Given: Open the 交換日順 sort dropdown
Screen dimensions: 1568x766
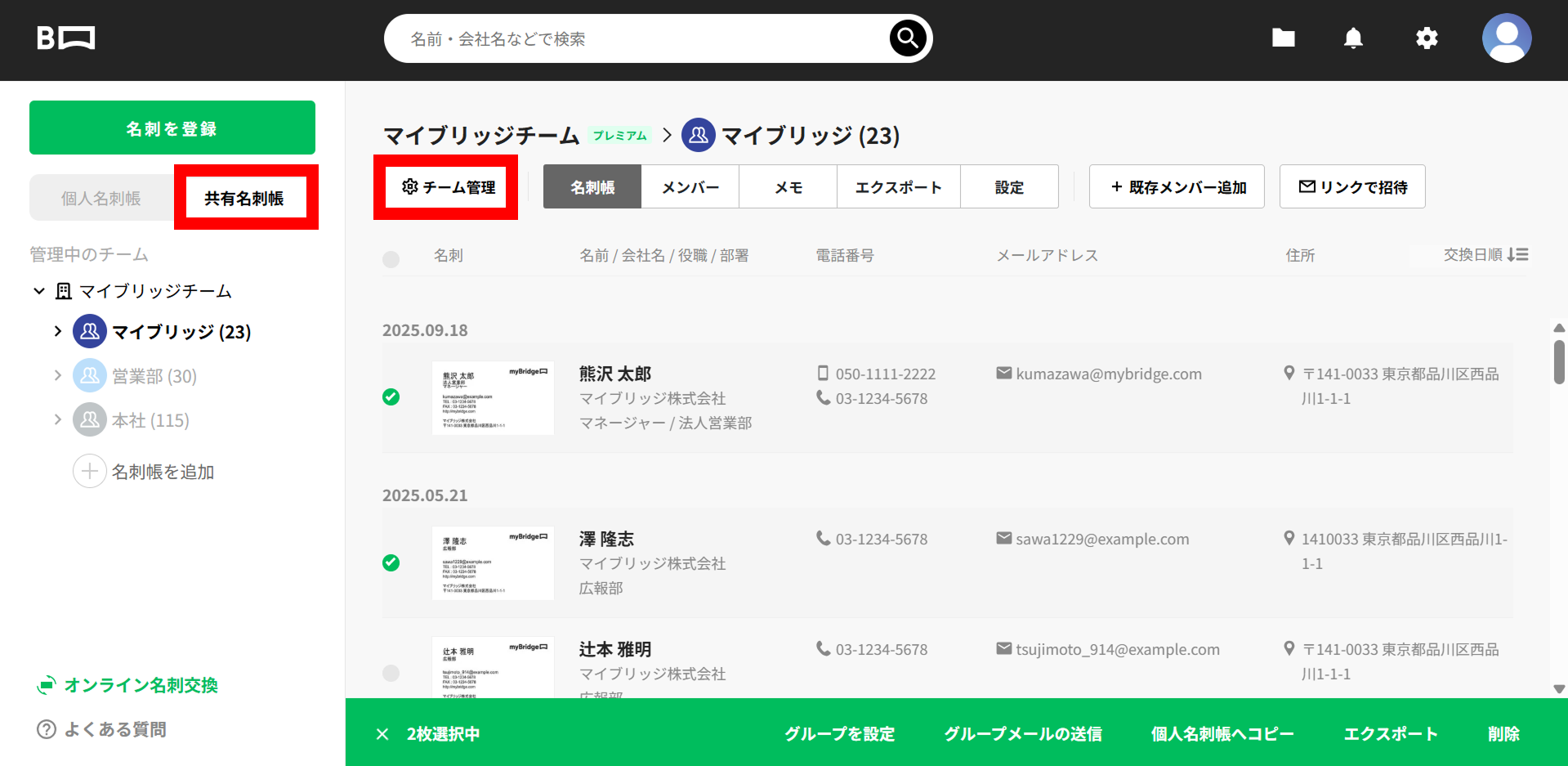Looking at the screenshot, I should pyautogui.click(x=1485, y=254).
